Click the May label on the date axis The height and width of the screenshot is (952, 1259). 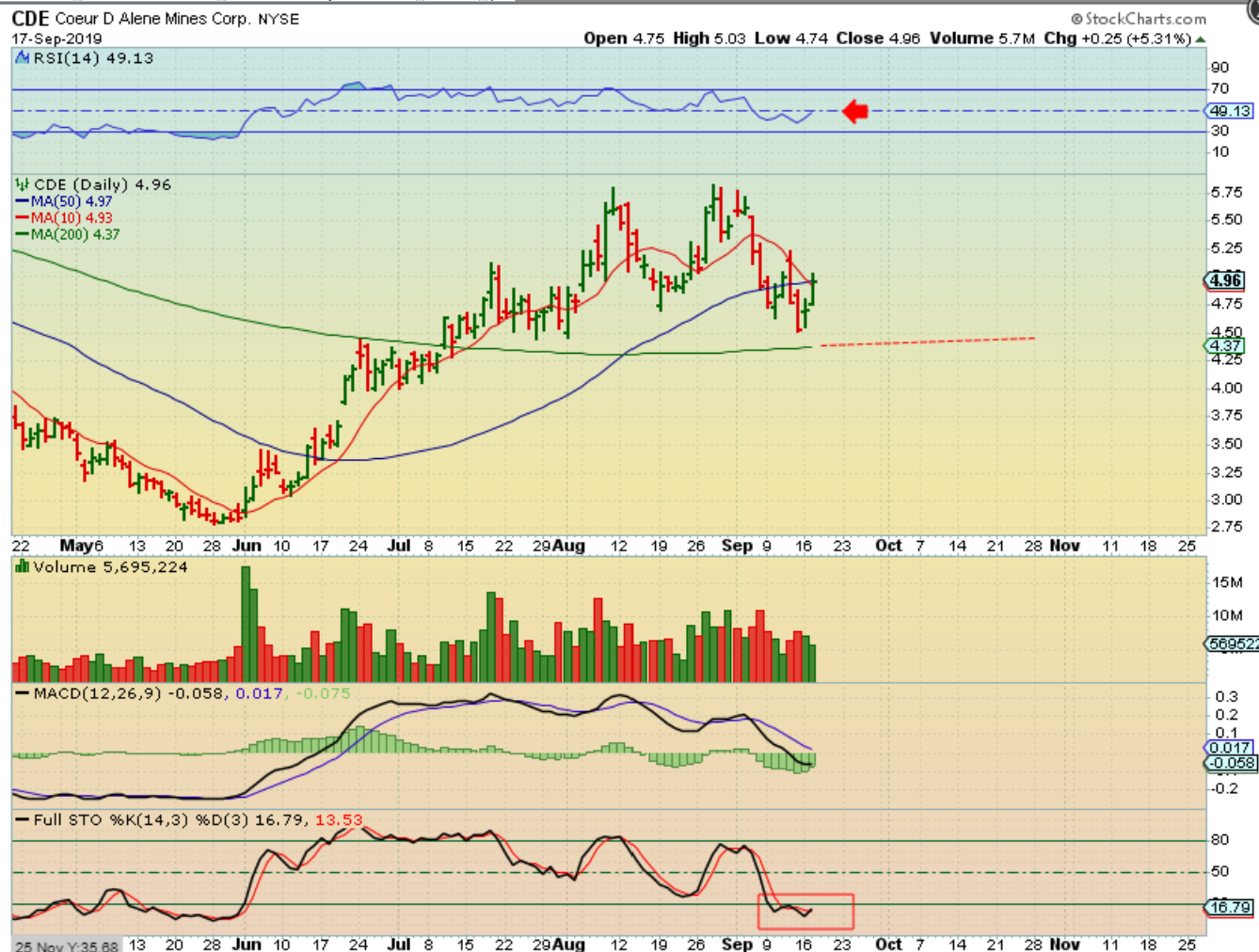[x=76, y=546]
